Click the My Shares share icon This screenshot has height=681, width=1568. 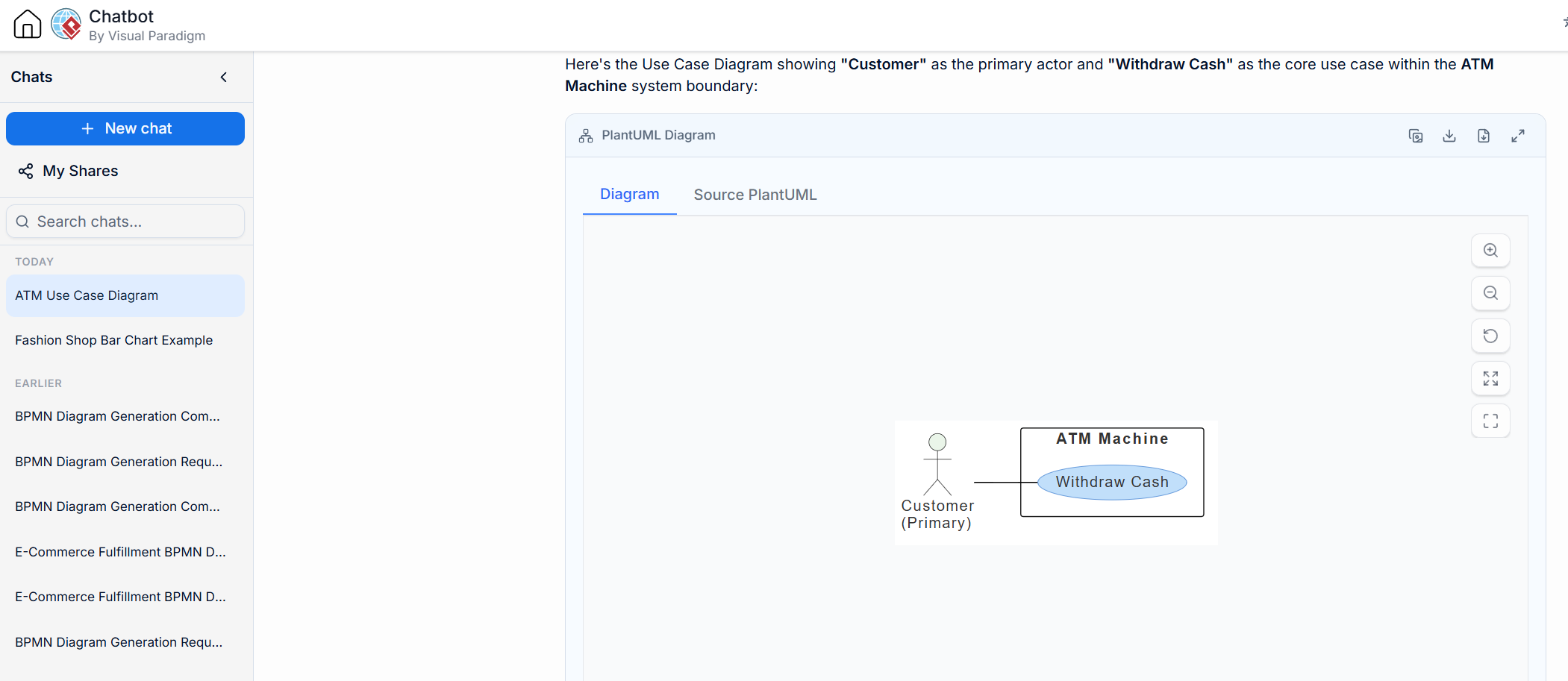(25, 171)
